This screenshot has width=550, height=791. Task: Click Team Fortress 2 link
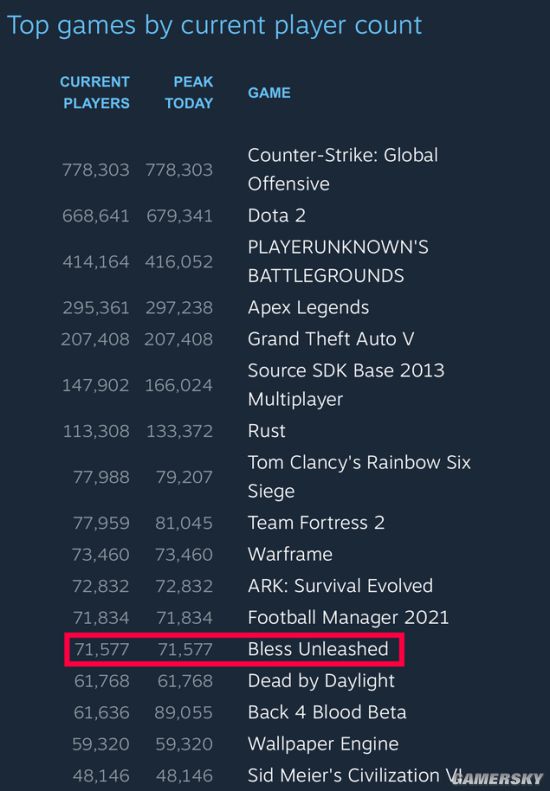tap(316, 523)
